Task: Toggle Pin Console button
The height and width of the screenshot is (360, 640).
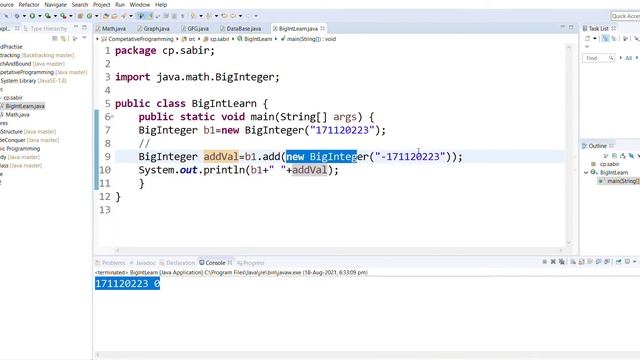Action: pyautogui.click(x=618, y=262)
